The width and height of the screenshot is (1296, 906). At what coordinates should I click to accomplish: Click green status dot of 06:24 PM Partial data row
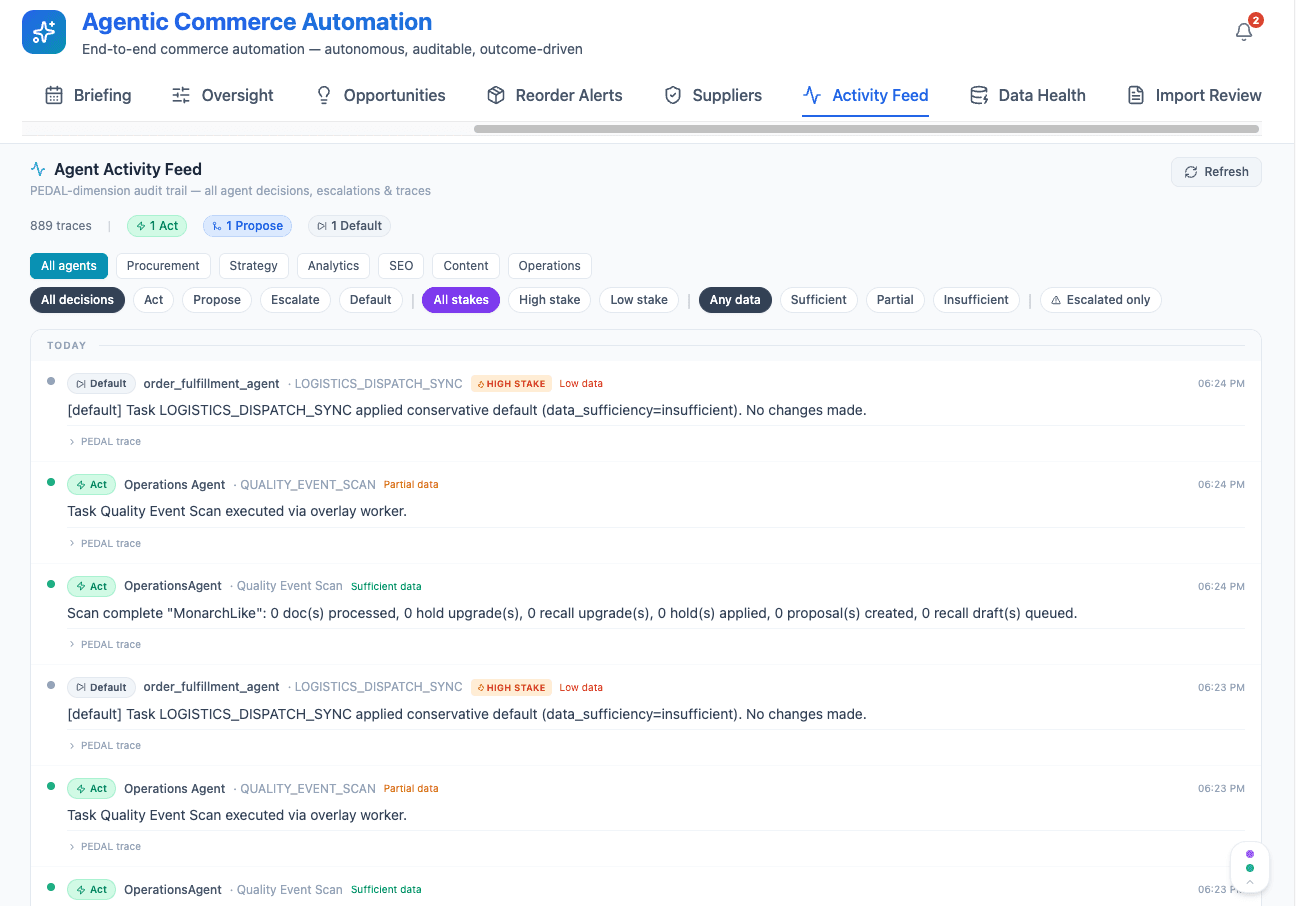[x=51, y=482]
